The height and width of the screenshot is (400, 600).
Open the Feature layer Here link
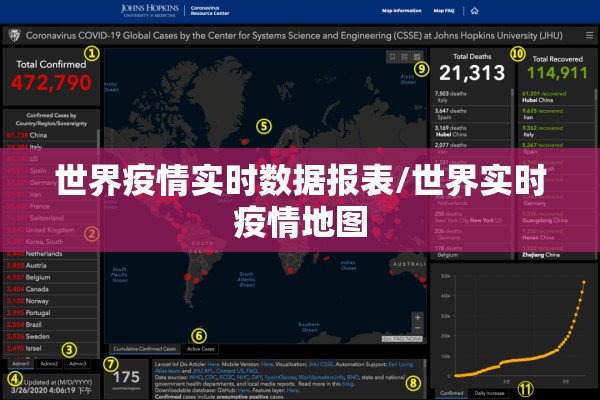293,390
